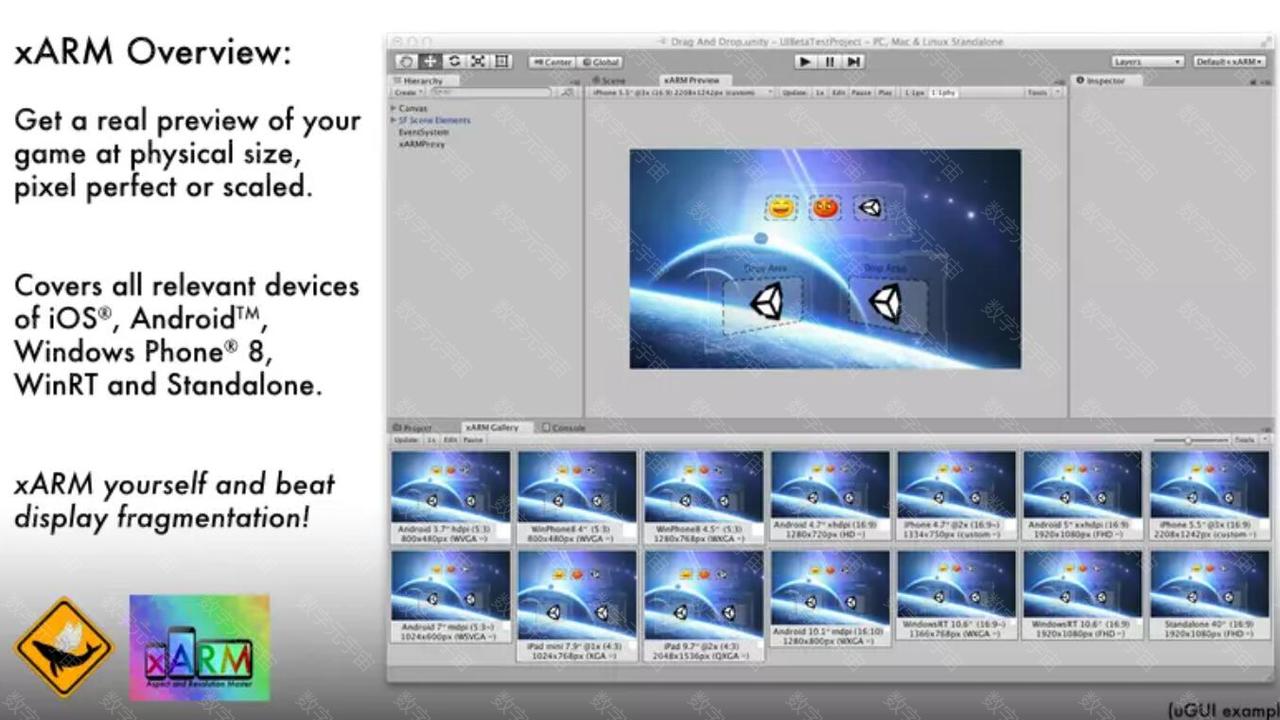
Task: Toggle Edit in the xARM Gallery toolbar
Action: pos(451,439)
